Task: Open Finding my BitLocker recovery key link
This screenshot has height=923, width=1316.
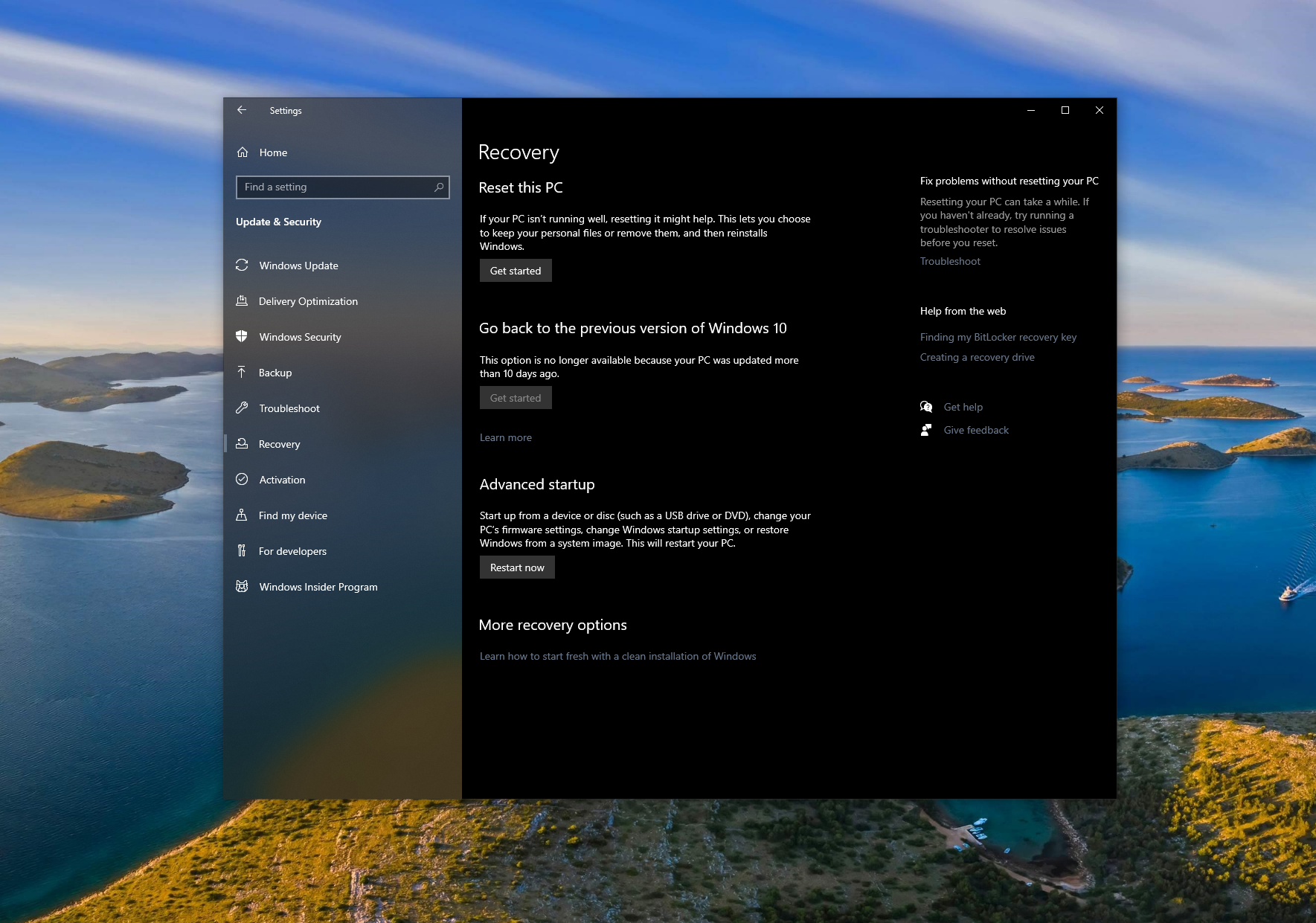Action: [998, 337]
